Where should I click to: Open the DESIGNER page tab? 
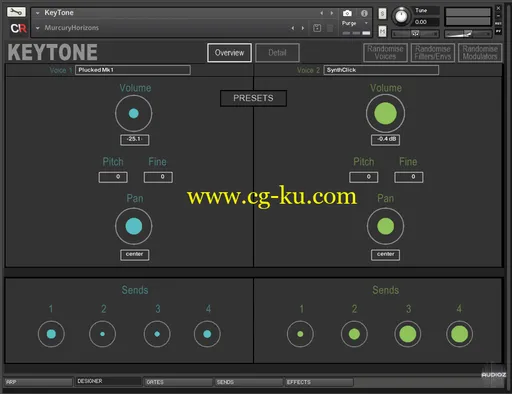point(109,381)
